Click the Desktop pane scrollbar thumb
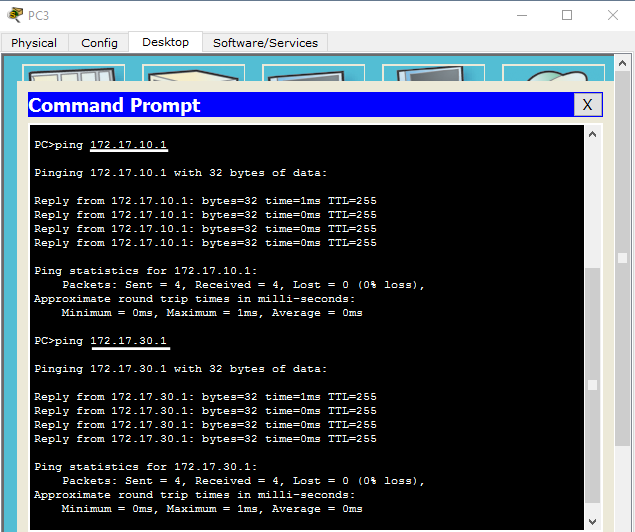This screenshot has width=635, height=532. tap(622, 258)
